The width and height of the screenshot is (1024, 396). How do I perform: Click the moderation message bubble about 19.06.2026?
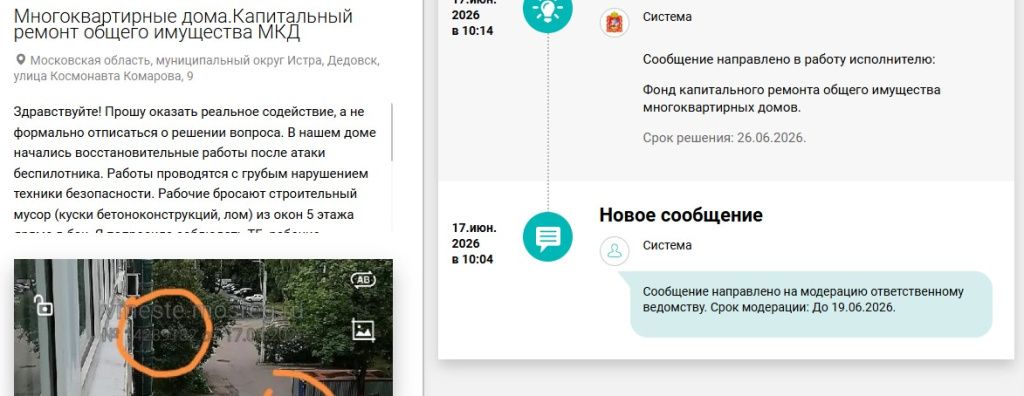click(810, 304)
